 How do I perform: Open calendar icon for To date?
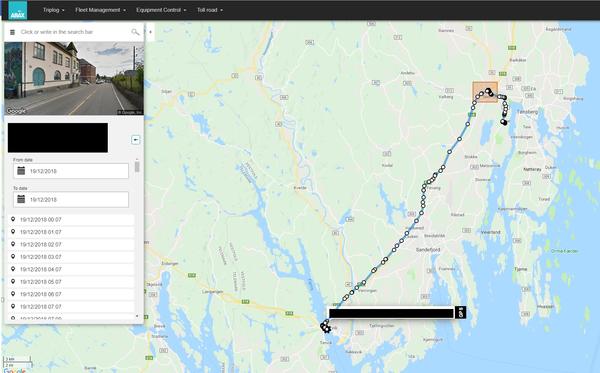(21, 199)
